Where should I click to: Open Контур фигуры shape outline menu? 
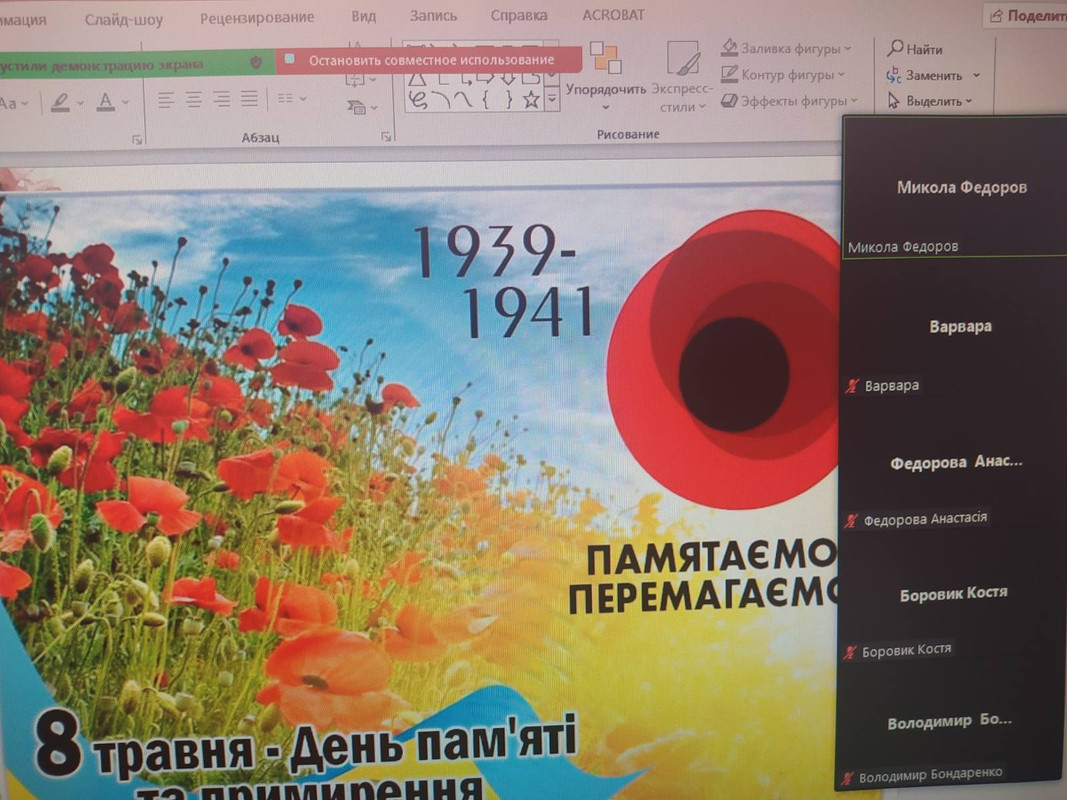pos(783,75)
